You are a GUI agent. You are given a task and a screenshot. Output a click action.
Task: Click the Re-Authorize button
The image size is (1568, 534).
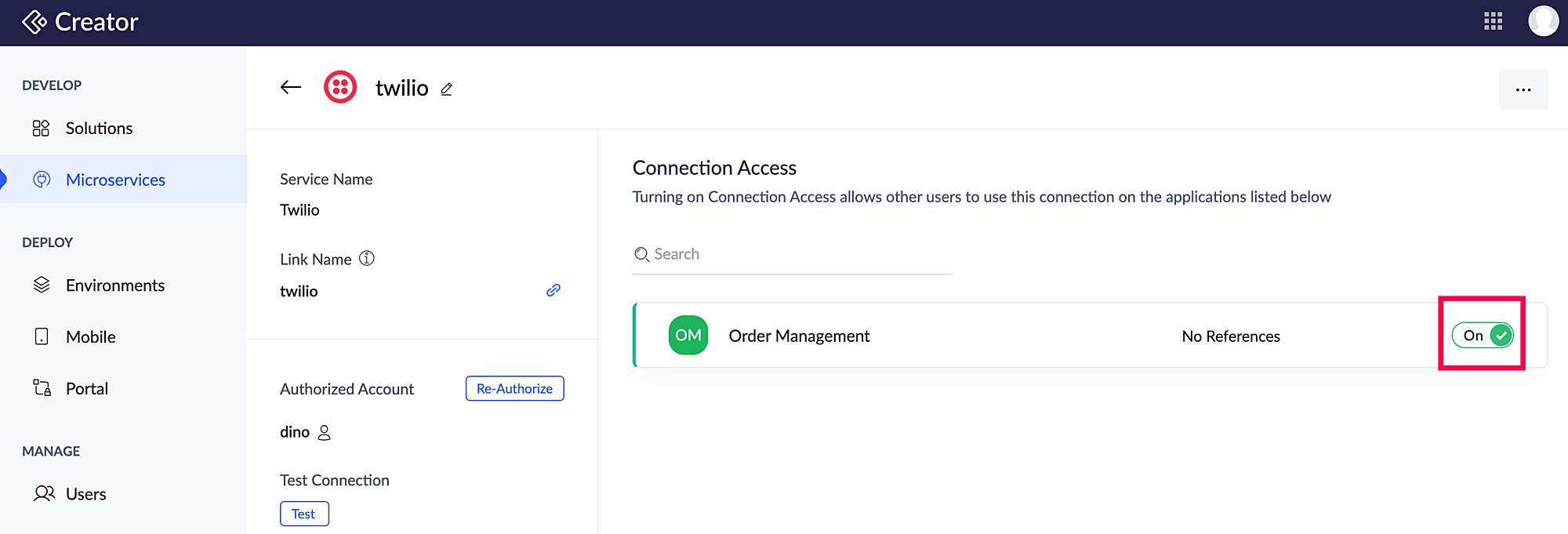515,388
